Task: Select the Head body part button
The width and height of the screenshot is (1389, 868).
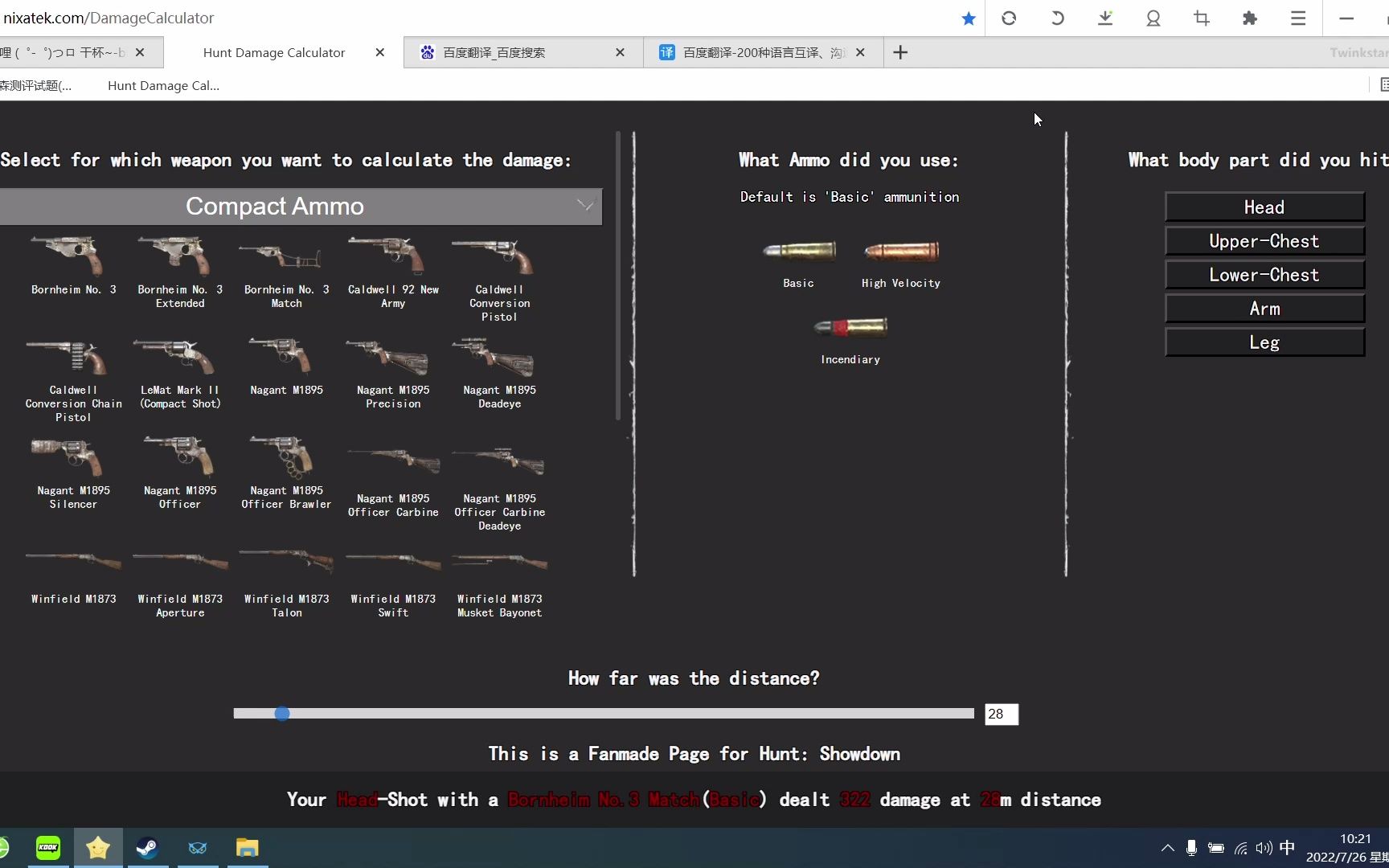Action: [x=1264, y=207]
